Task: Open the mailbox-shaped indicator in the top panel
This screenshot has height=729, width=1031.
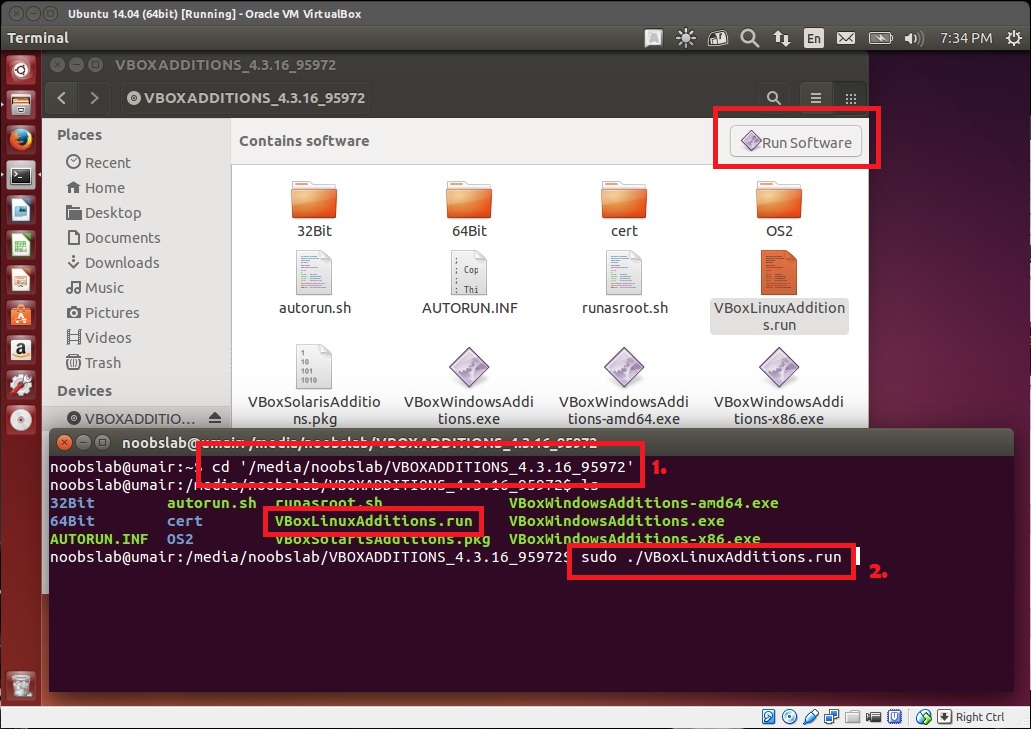Action: click(717, 38)
